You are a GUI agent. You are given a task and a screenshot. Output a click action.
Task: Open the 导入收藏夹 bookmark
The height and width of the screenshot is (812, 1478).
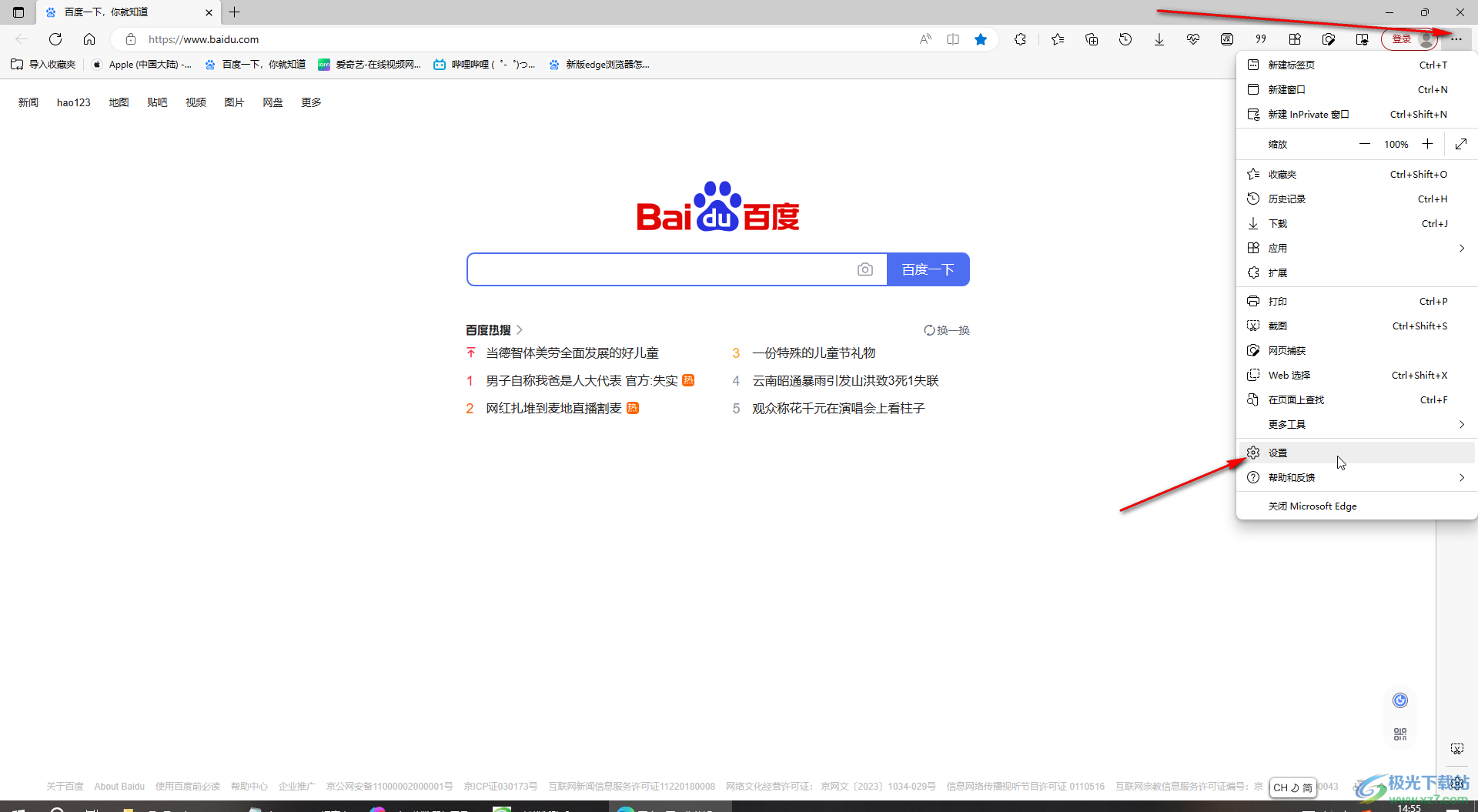click(43, 65)
